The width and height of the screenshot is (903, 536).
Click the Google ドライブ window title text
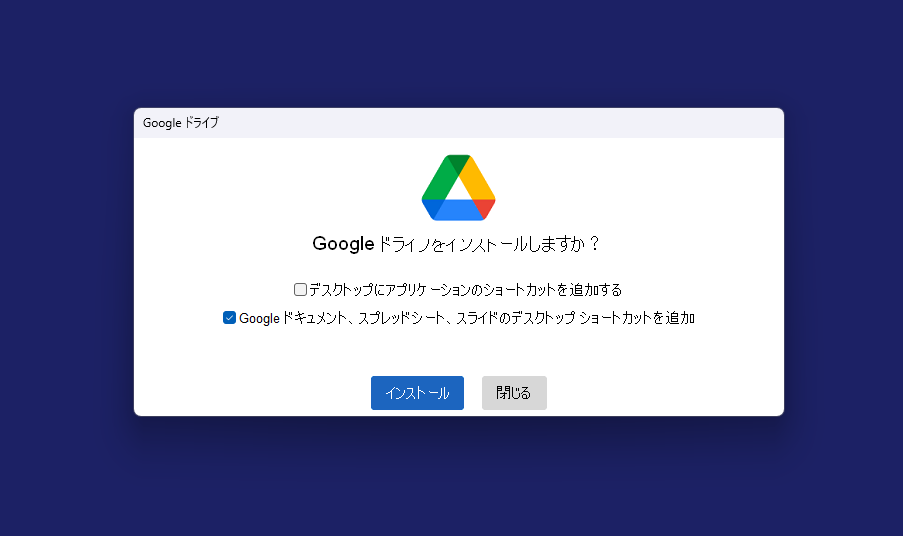click(x=181, y=123)
